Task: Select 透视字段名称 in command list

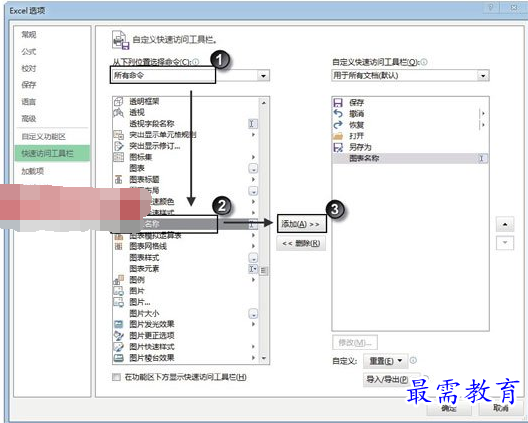Action: pos(186,124)
